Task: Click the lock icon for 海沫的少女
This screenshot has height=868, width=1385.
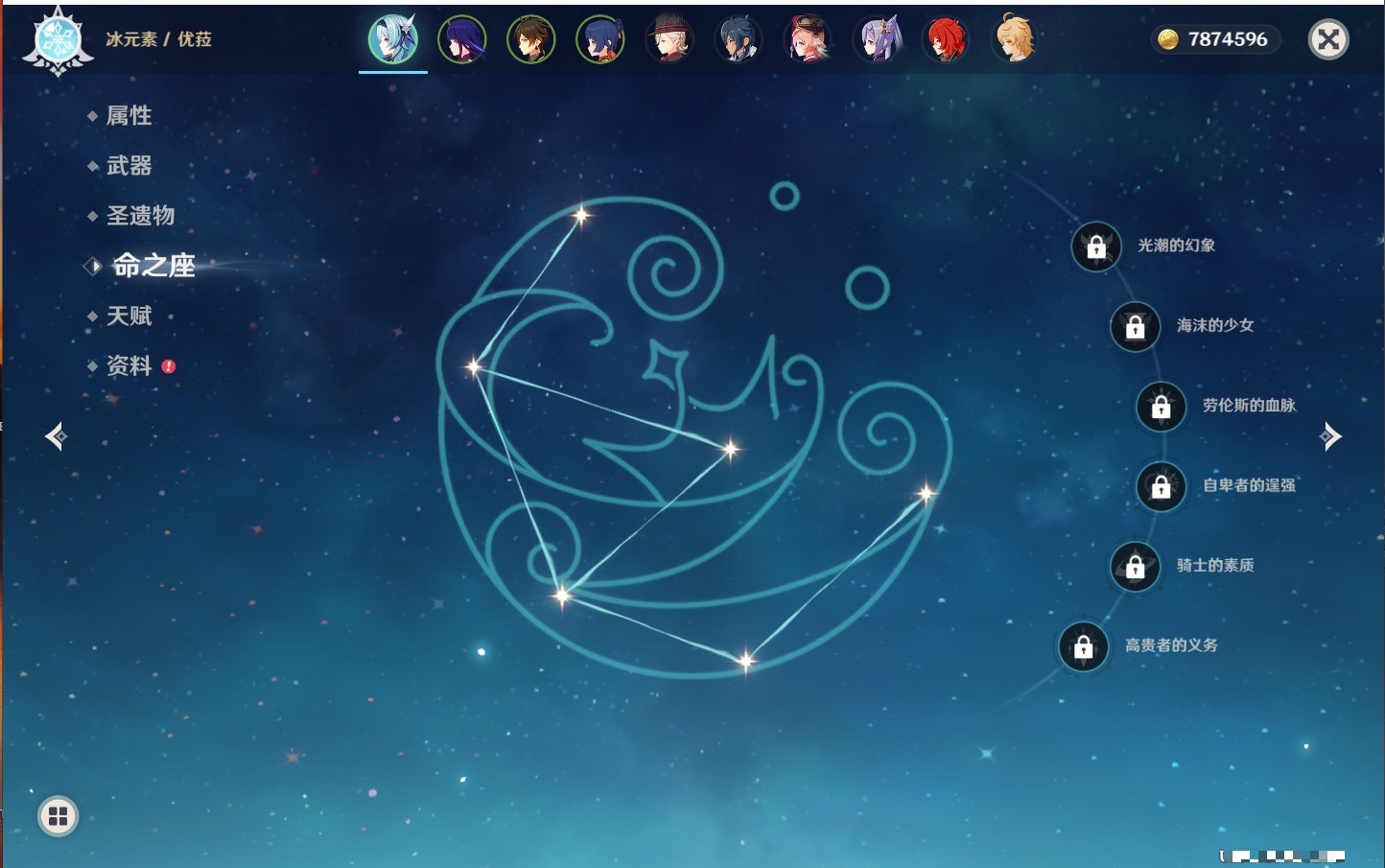Action: [1135, 327]
